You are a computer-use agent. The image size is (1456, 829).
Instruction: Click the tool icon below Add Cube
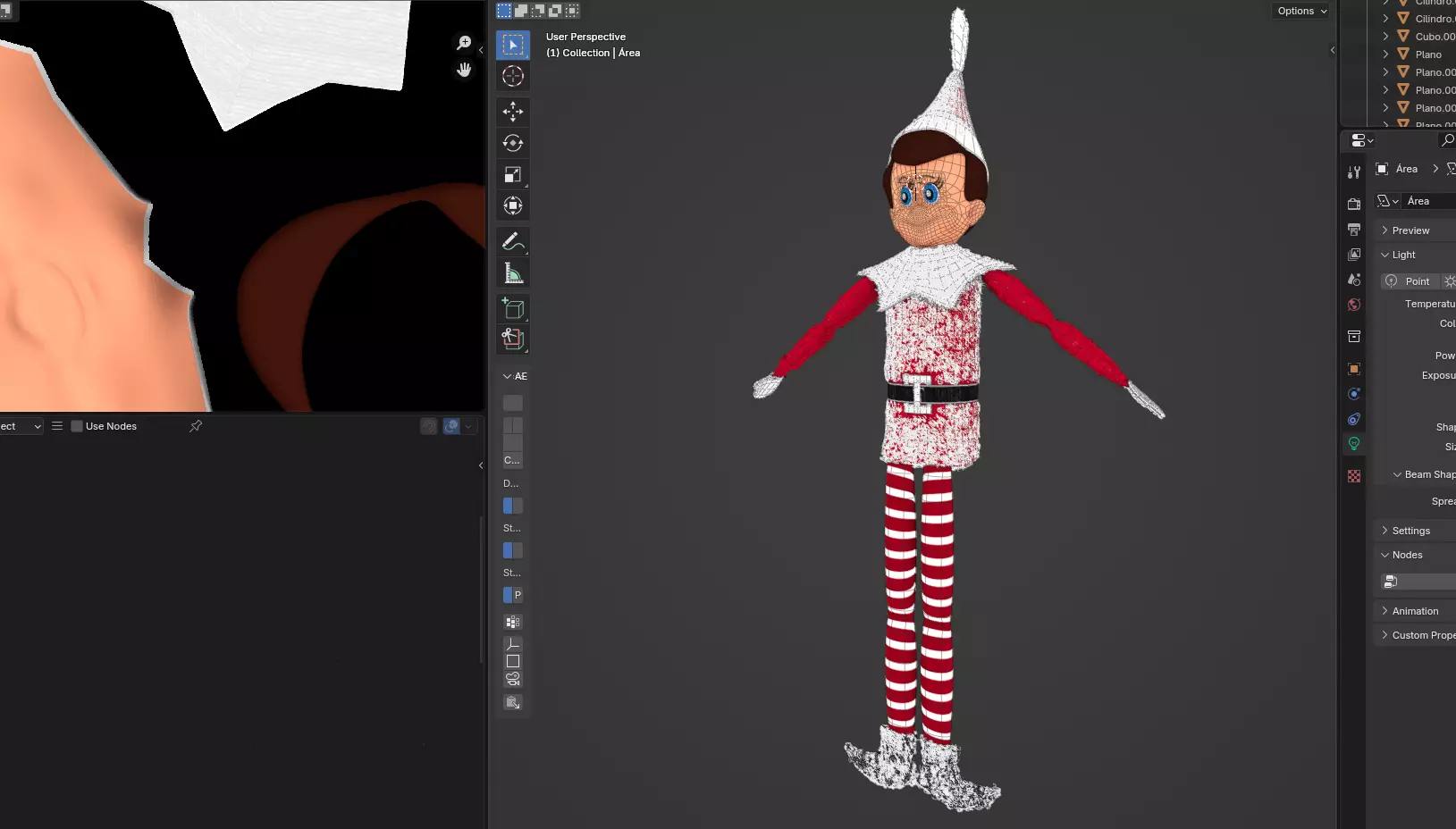pyautogui.click(x=513, y=339)
